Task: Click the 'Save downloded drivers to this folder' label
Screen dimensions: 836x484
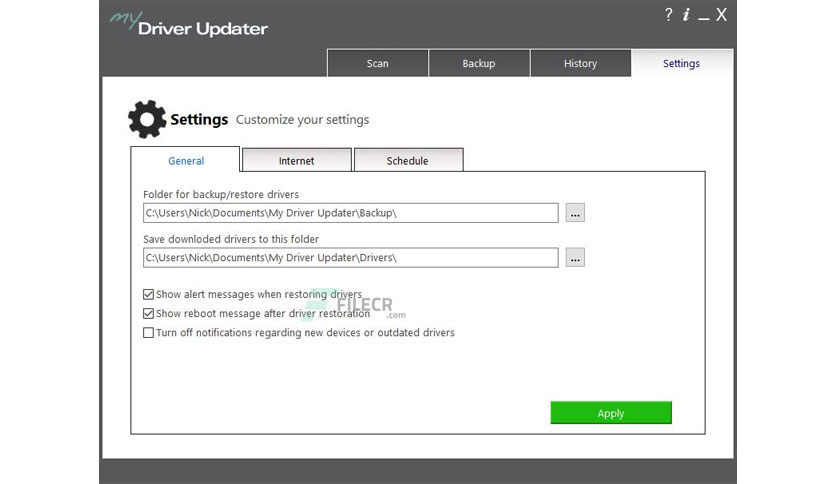Action: [231, 239]
